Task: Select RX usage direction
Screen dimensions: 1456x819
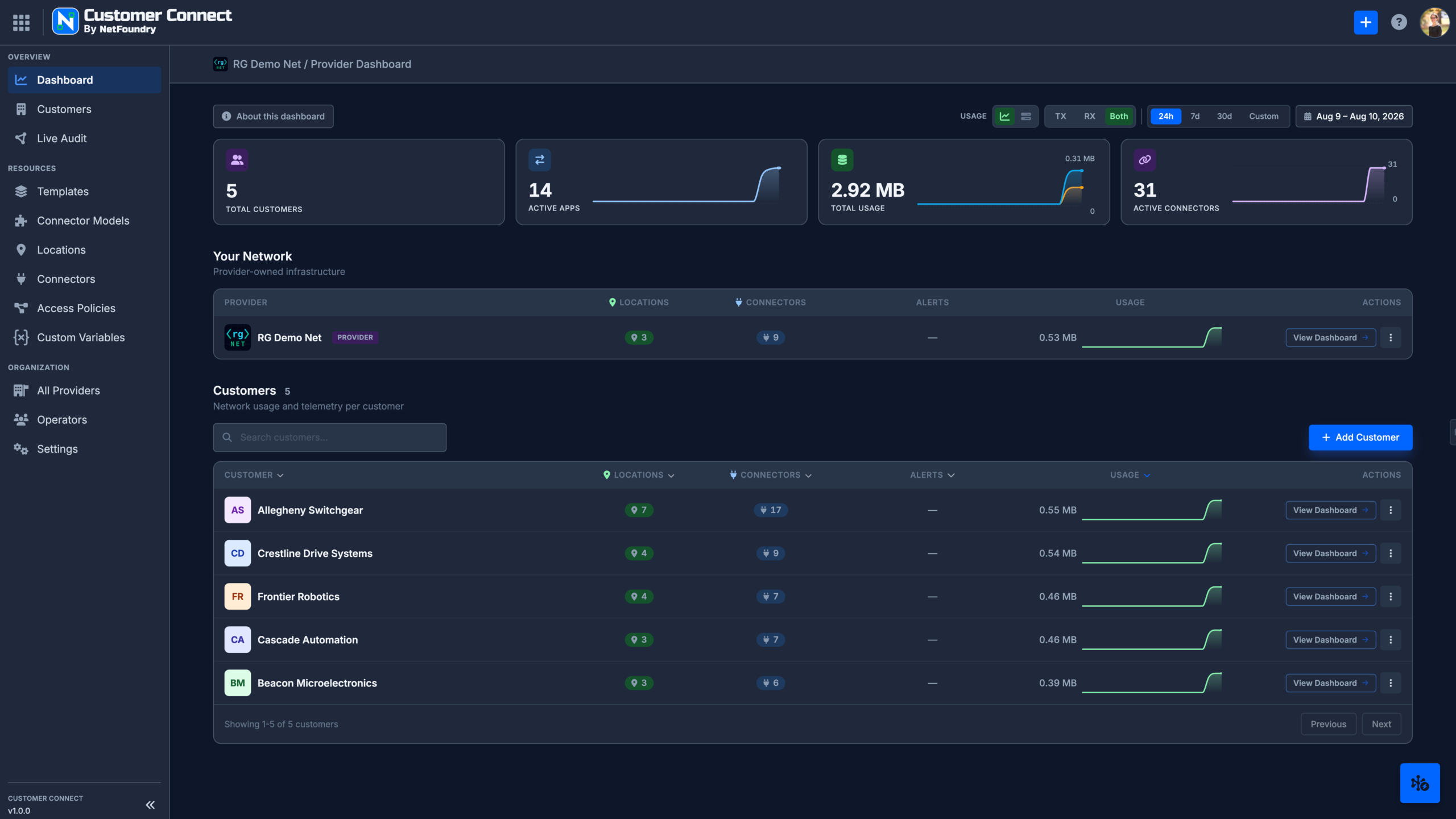Action: pos(1089,117)
